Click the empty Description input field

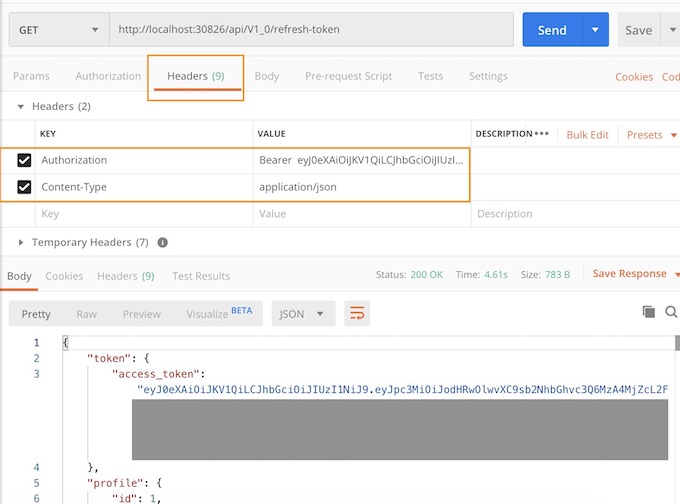click(x=575, y=214)
